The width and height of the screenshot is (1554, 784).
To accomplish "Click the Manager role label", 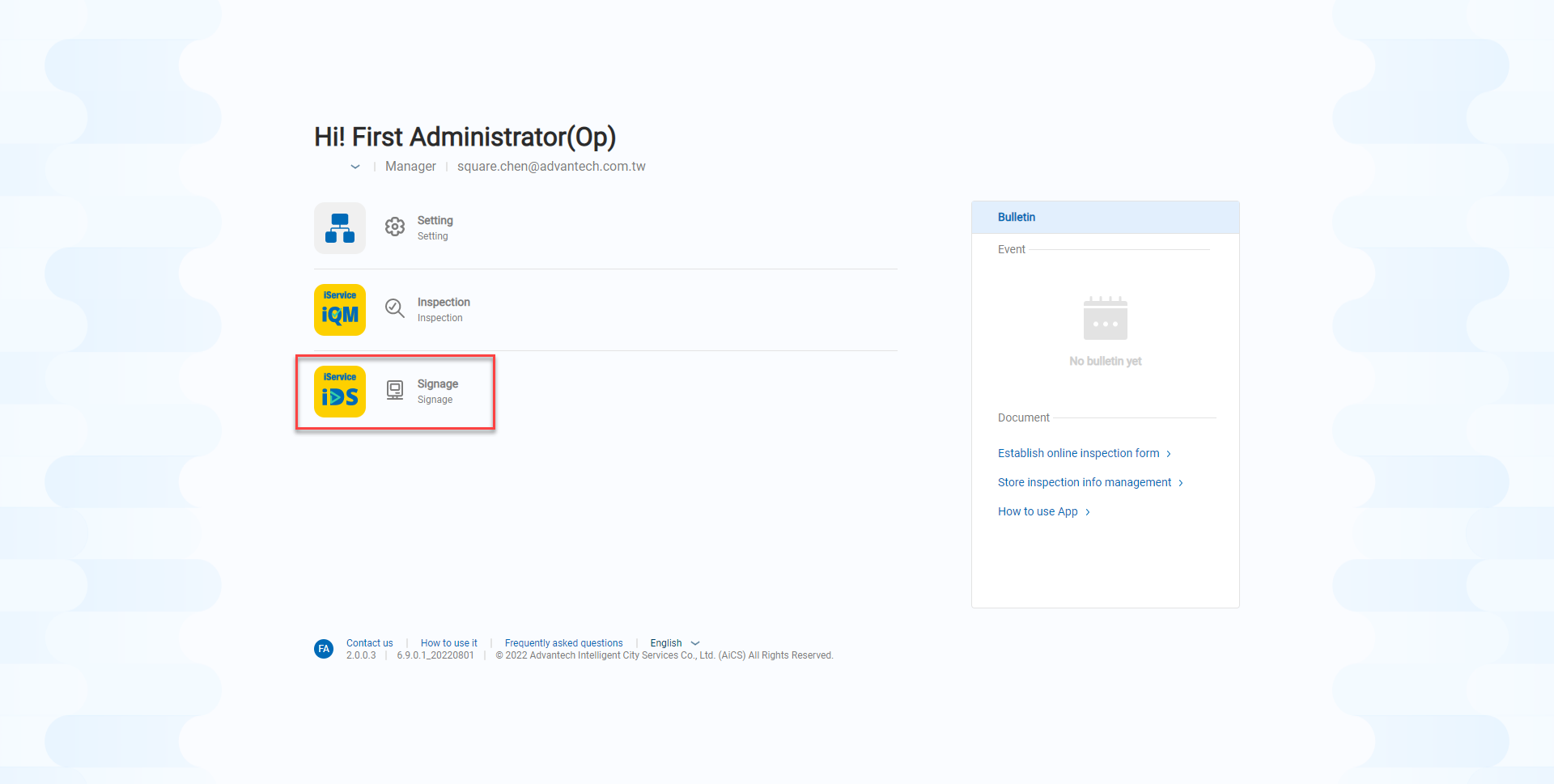I will tap(410, 166).
